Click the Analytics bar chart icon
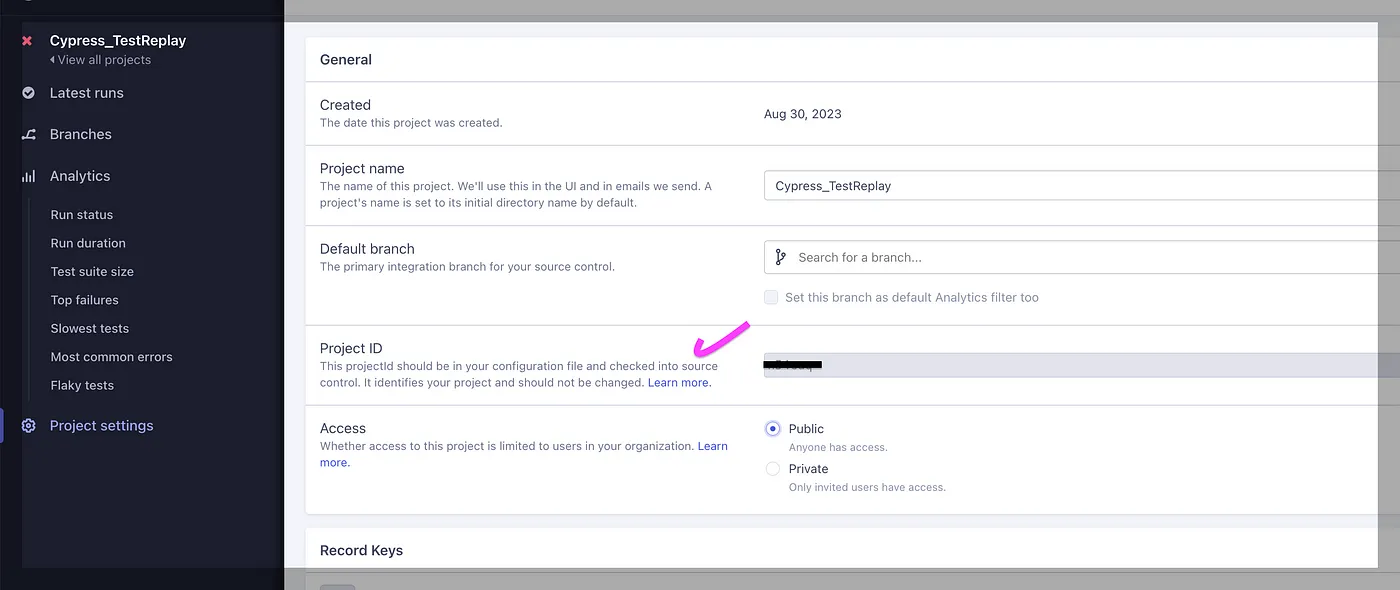Viewport: 1400px width, 590px height. [28, 176]
